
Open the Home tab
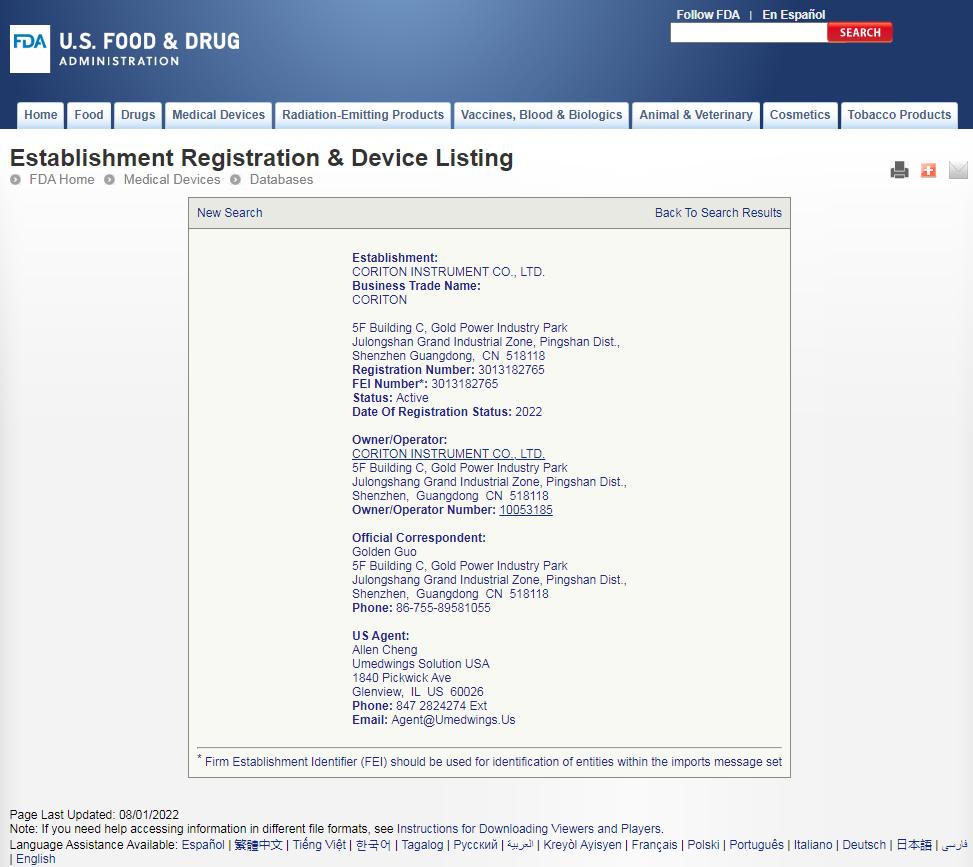coord(40,115)
